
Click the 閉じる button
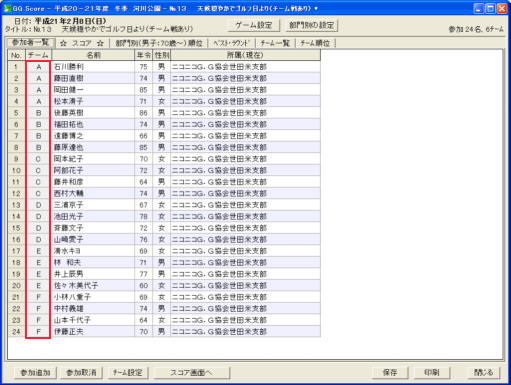point(483,372)
